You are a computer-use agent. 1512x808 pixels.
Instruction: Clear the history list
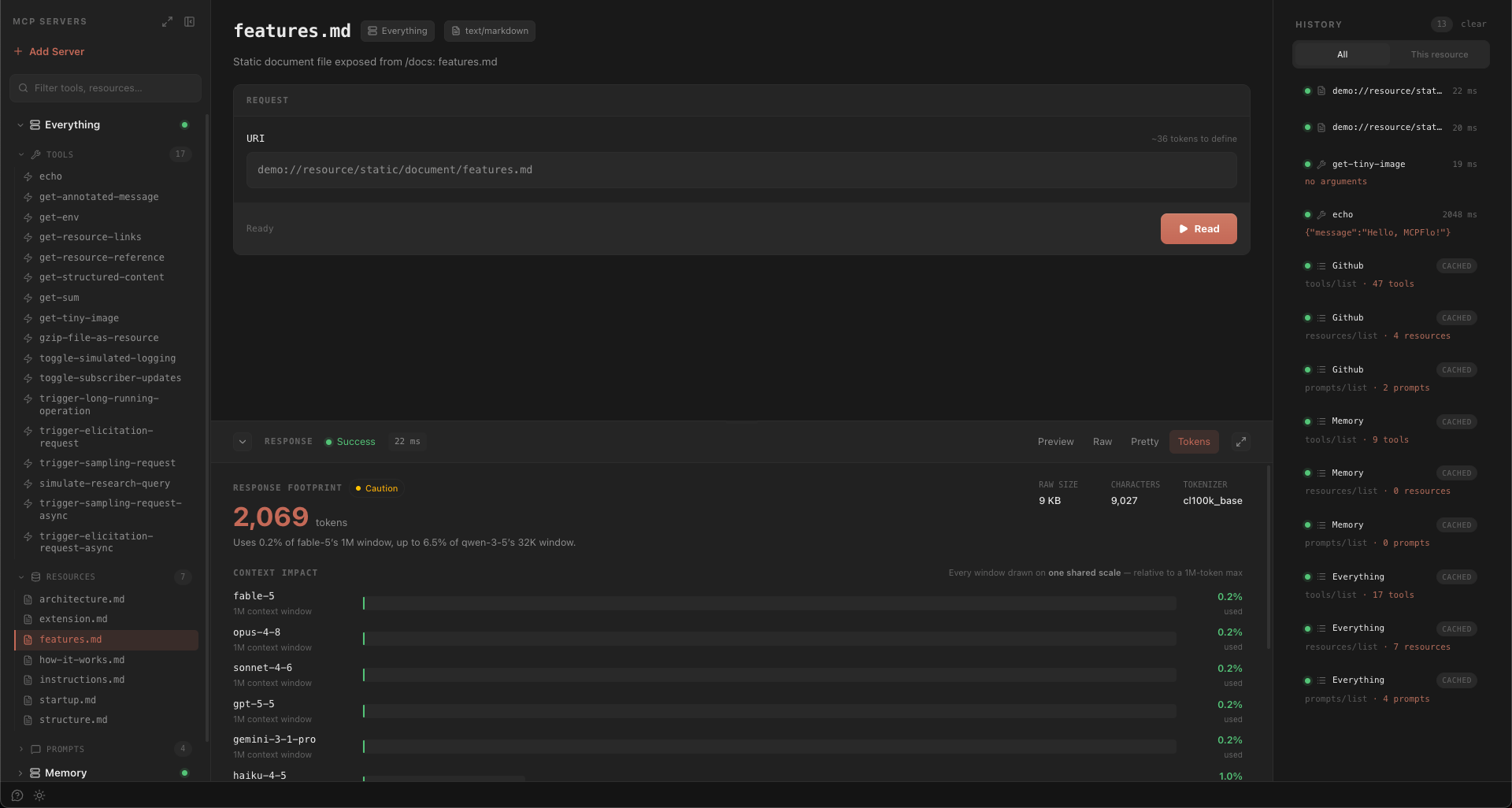(1473, 24)
